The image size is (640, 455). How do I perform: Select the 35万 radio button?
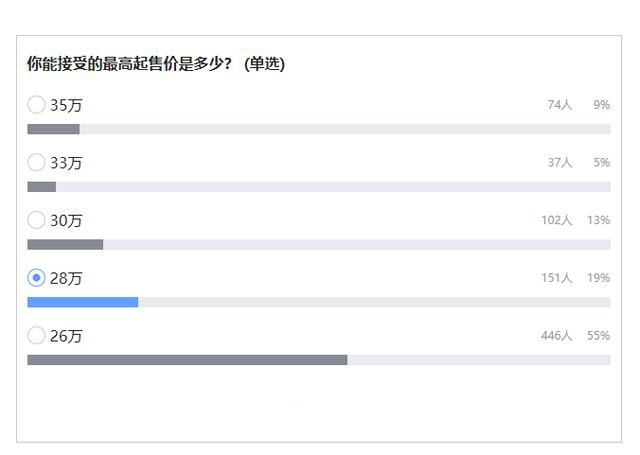point(36,104)
